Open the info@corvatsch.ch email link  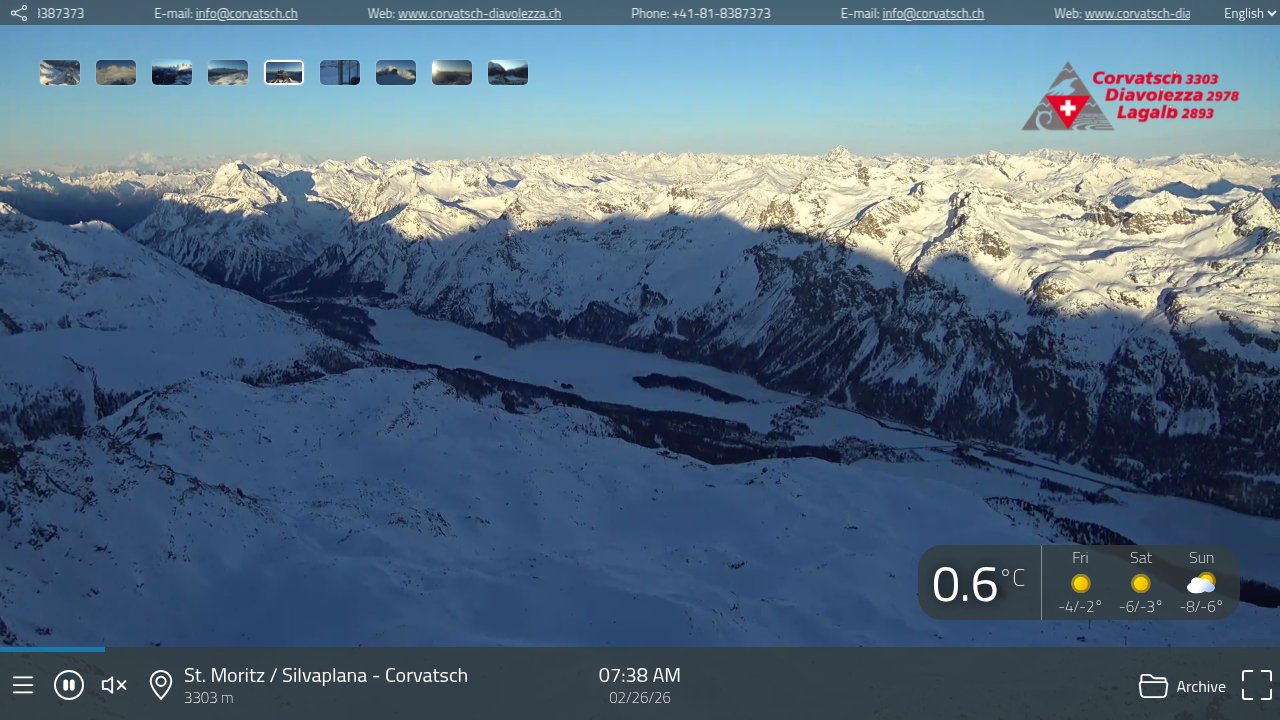point(245,13)
